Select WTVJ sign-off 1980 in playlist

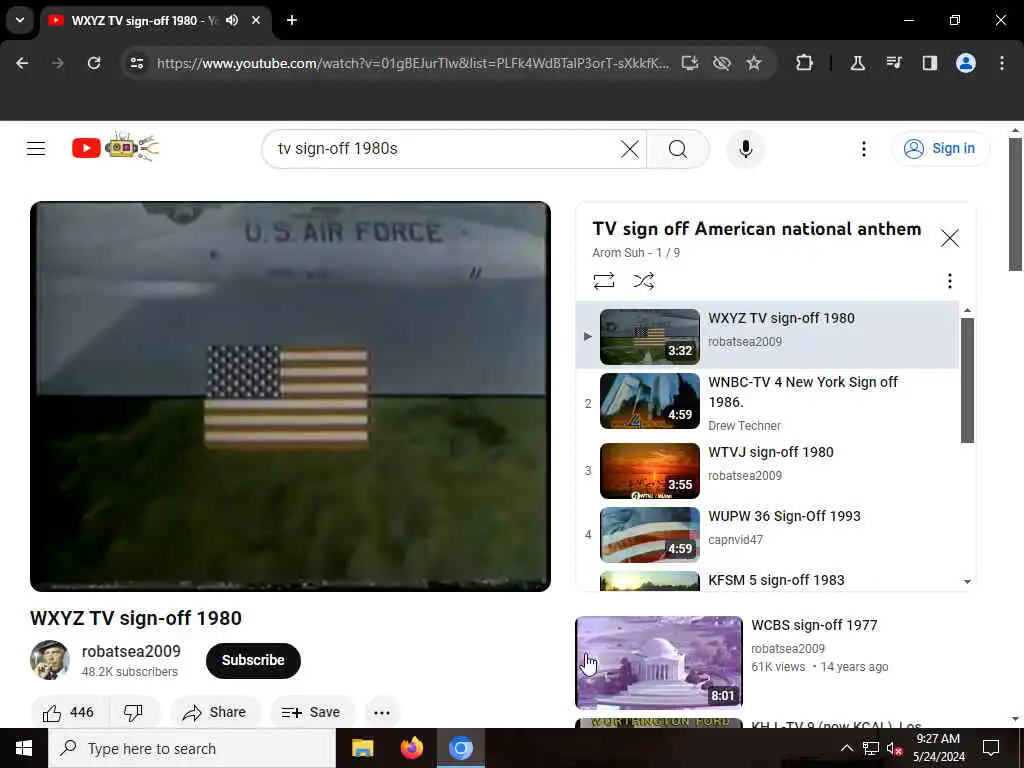767,471
